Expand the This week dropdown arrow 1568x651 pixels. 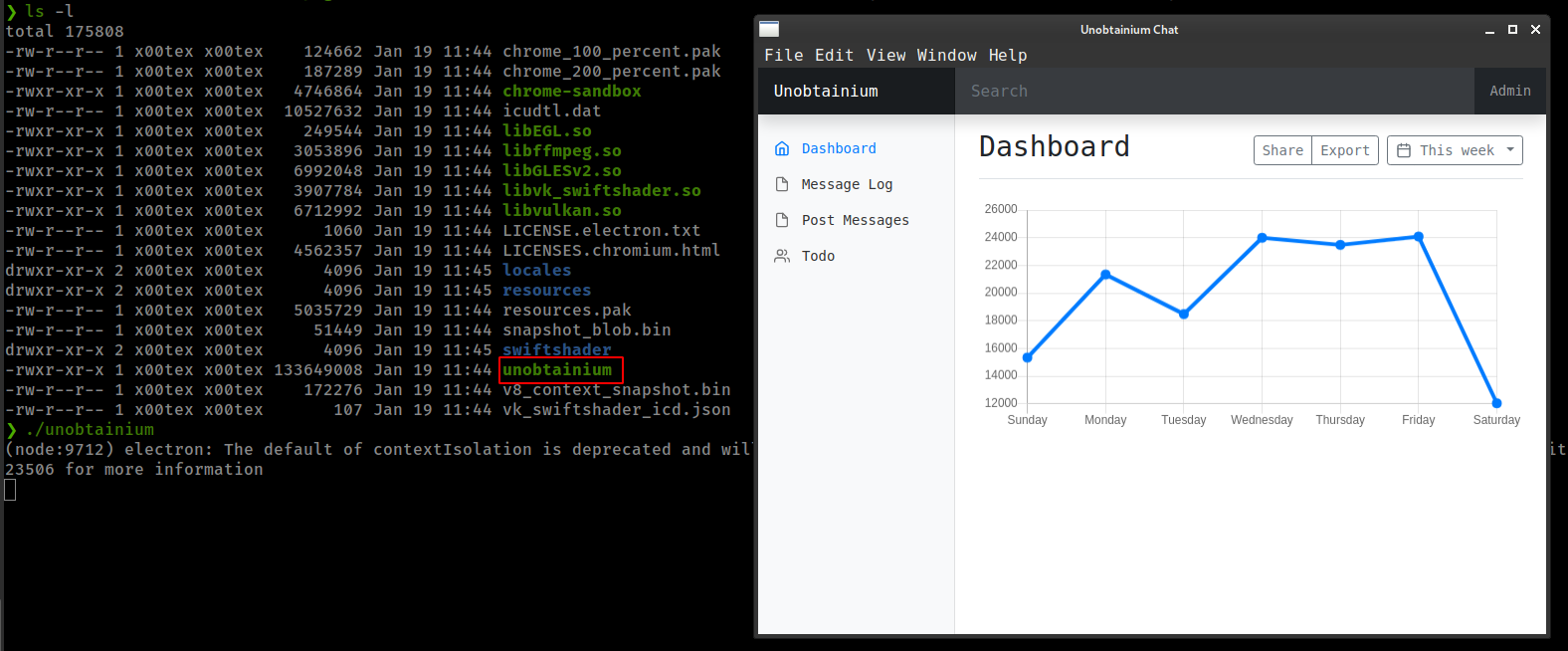(1510, 150)
